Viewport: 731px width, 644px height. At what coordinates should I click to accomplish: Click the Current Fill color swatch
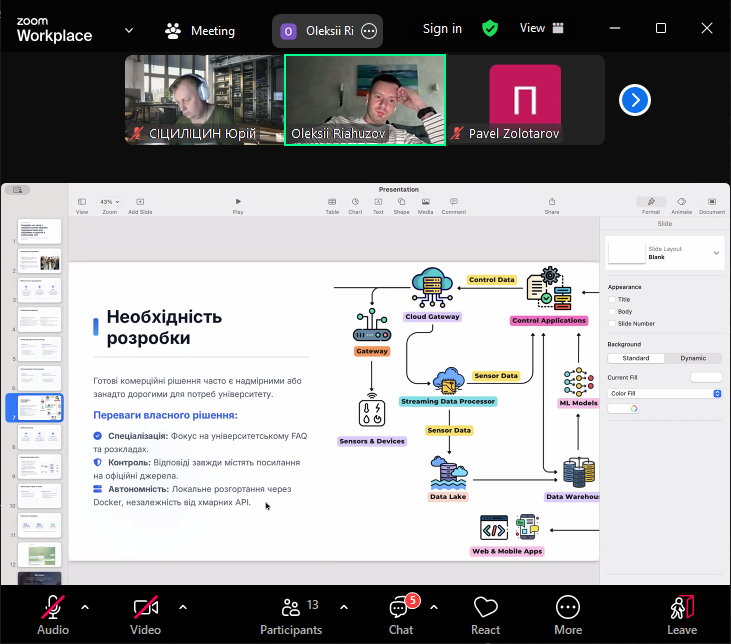pyautogui.click(x=705, y=377)
